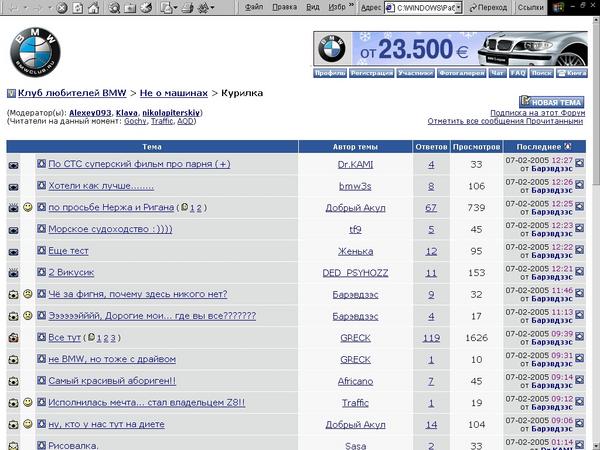600x450 pixels.
Task: Click the Windows flag throbber icon
Action: [x=559, y=8]
